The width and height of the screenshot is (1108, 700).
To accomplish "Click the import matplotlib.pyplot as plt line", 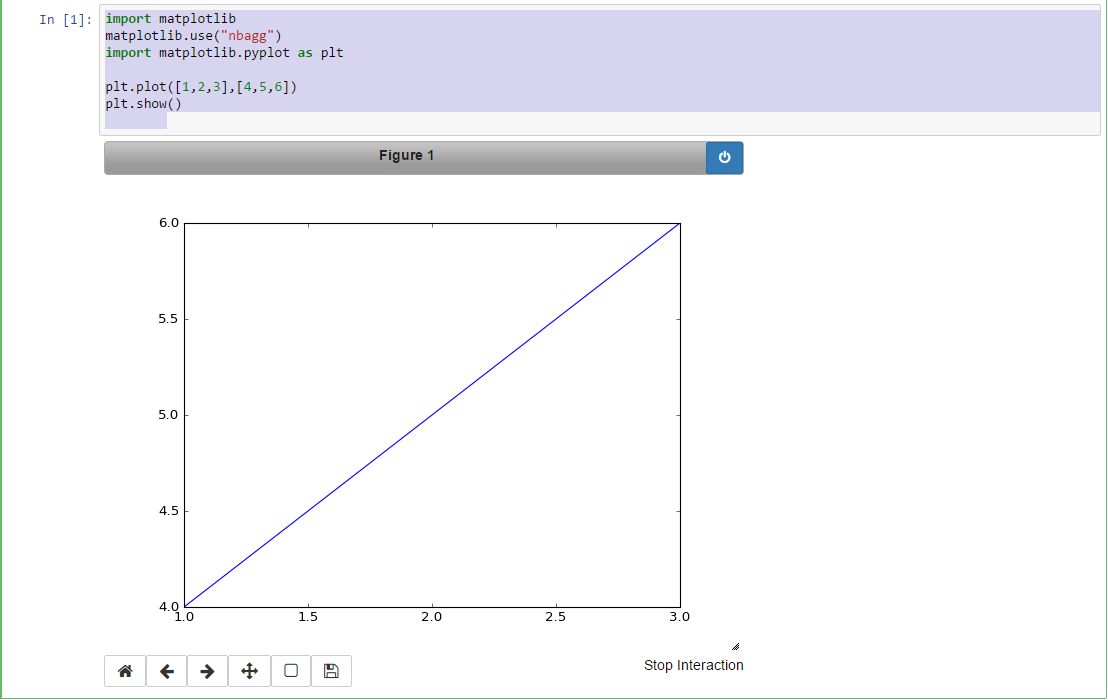I will pyautogui.click(x=225, y=53).
